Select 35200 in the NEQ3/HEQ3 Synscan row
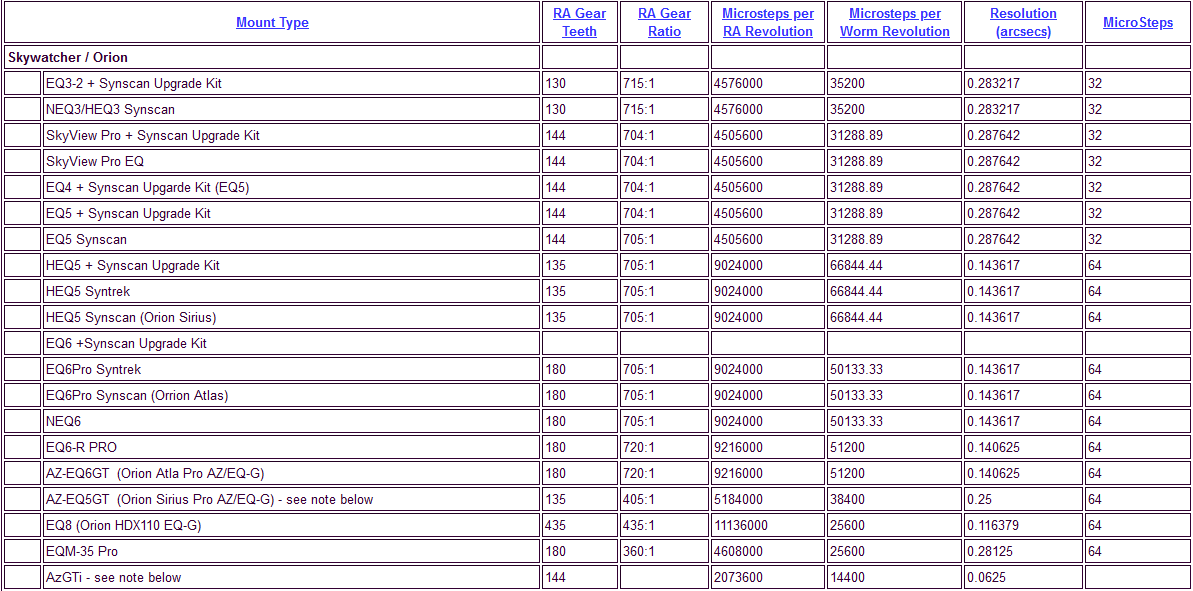 point(847,110)
